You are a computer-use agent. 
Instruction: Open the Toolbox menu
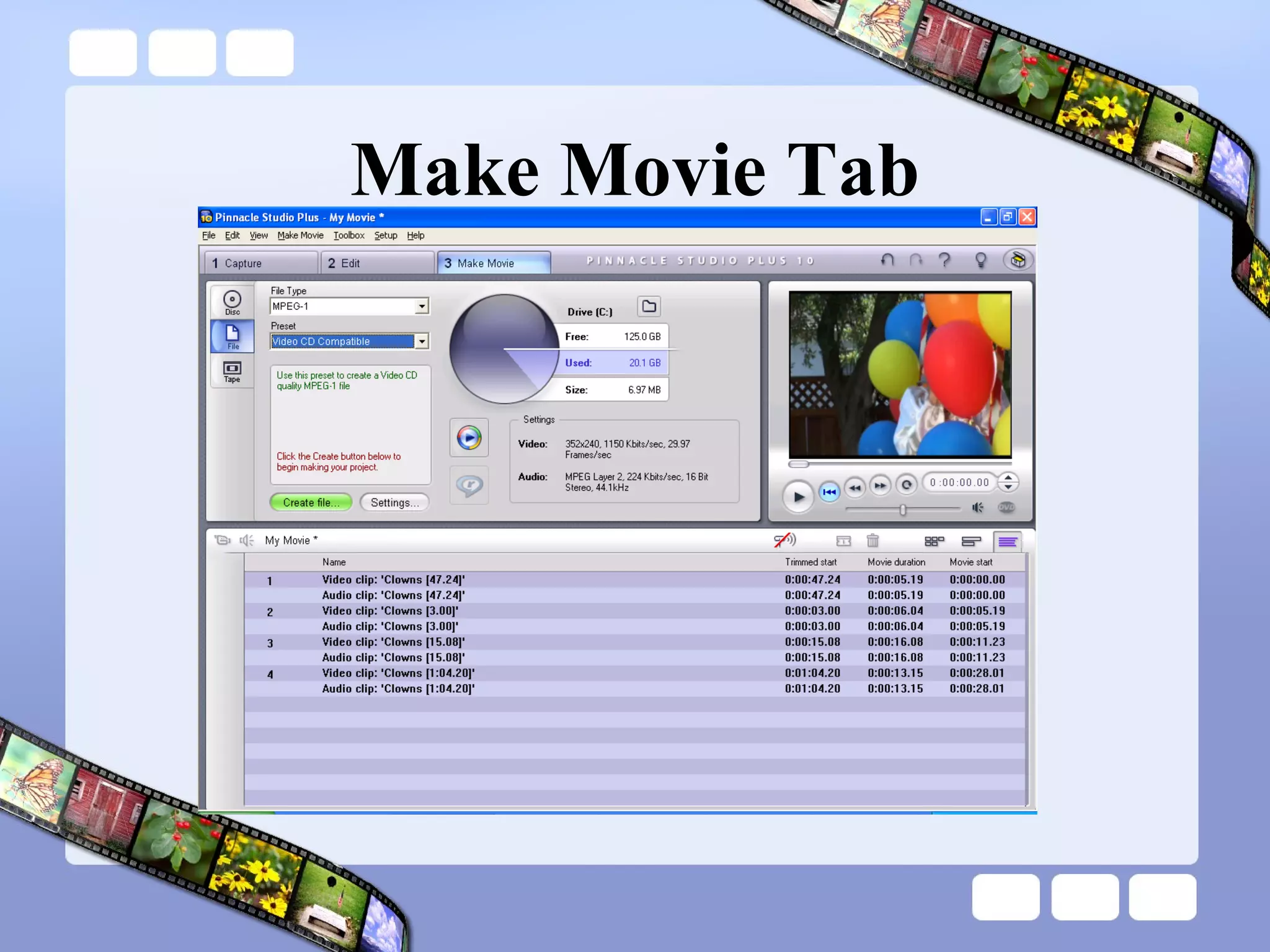pos(349,236)
